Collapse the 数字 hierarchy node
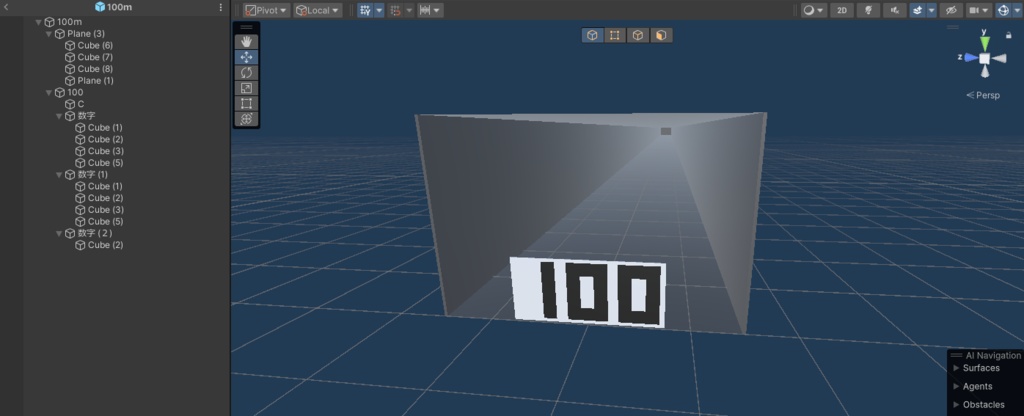Screen dimensions: 1024x416 pos(59,116)
